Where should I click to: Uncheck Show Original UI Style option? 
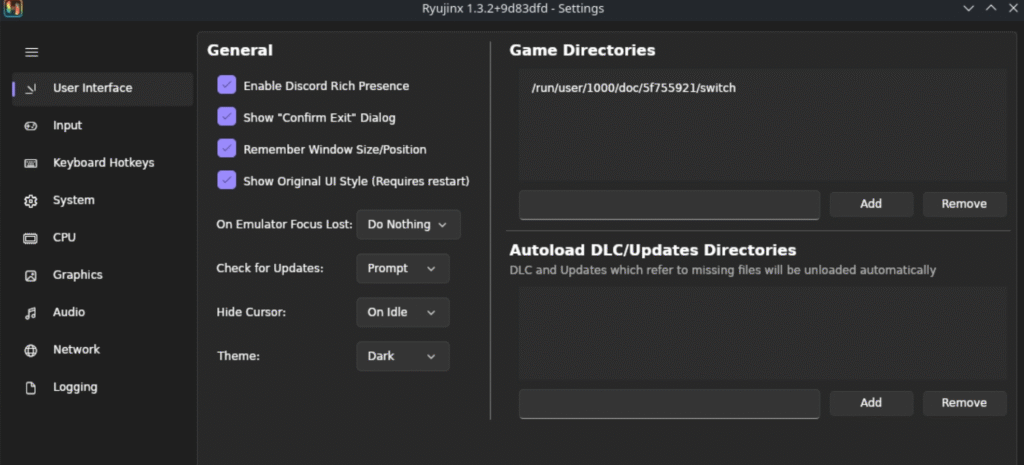227,180
